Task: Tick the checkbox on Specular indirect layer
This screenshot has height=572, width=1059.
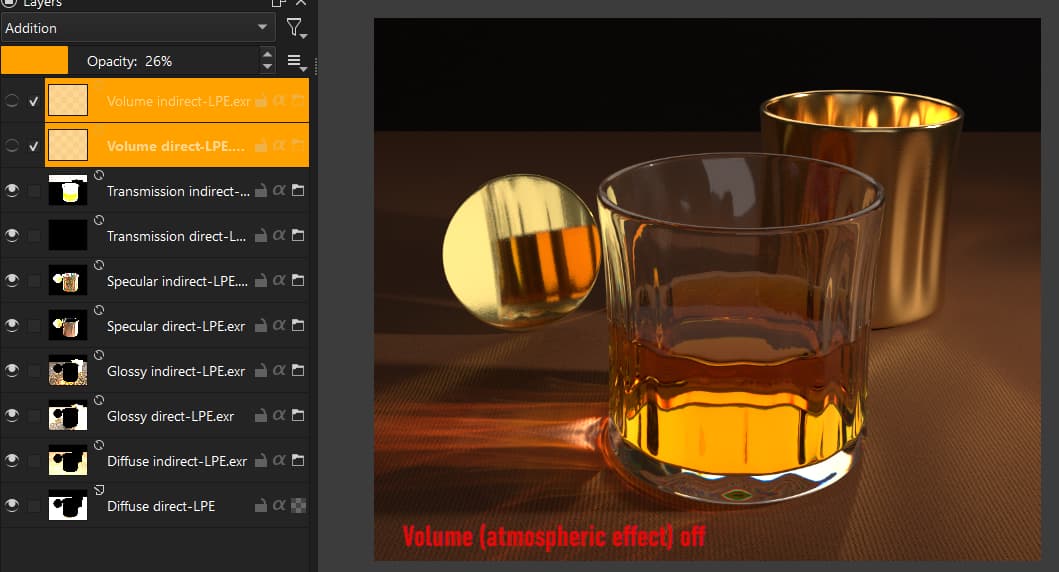Action: 34,281
